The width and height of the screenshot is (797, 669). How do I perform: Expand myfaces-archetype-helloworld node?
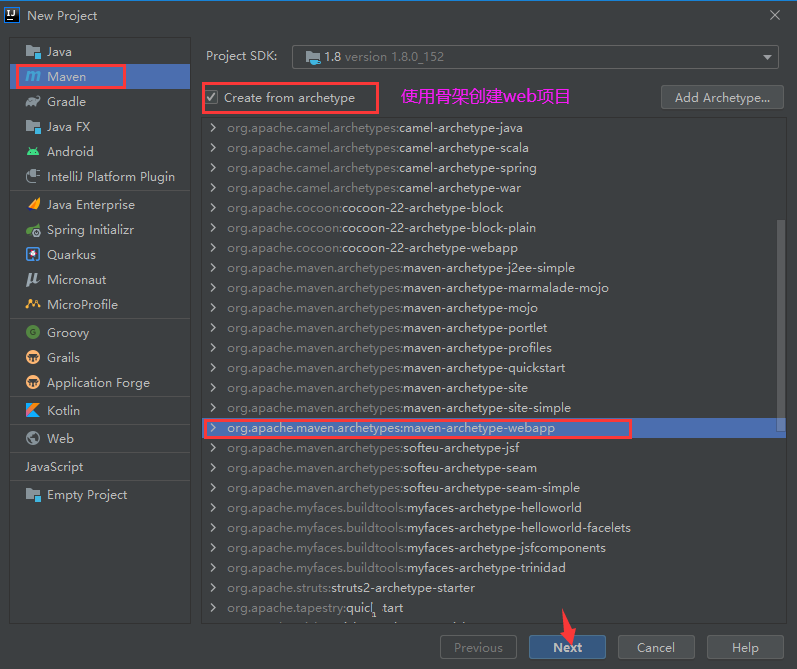pyautogui.click(x=213, y=508)
